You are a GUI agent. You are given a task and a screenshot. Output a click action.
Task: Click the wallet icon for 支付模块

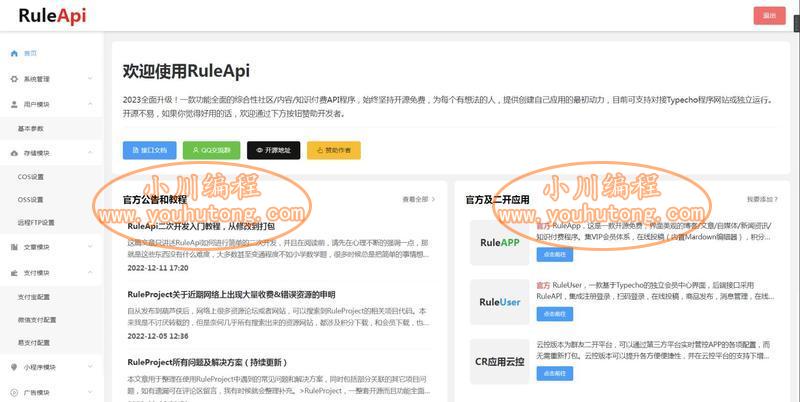point(14,273)
